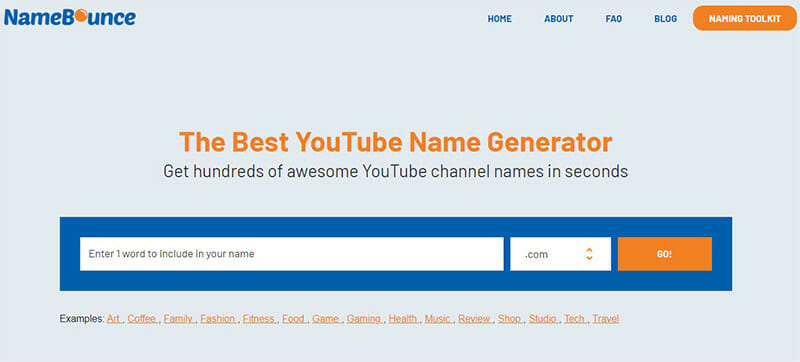Pick the Tech example link
This screenshot has height=362, width=800.
coord(575,319)
